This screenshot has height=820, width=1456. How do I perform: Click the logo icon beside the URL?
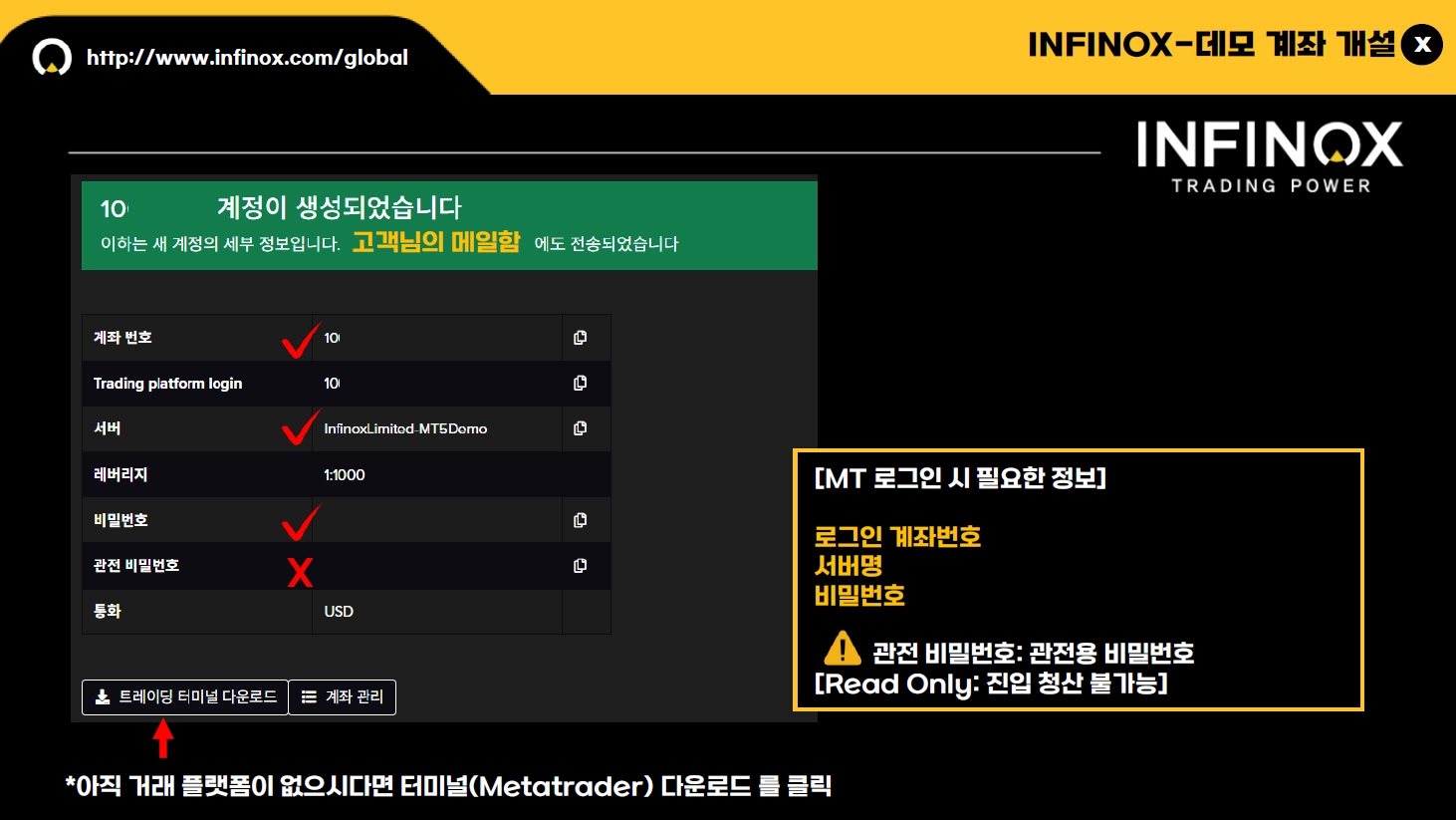[x=52, y=58]
